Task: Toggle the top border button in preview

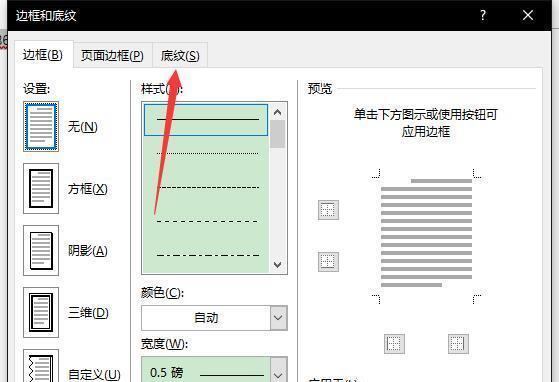Action: 328,210
